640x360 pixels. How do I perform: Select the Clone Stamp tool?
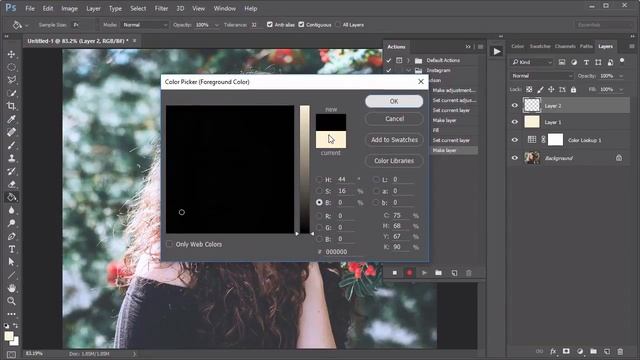(x=11, y=158)
